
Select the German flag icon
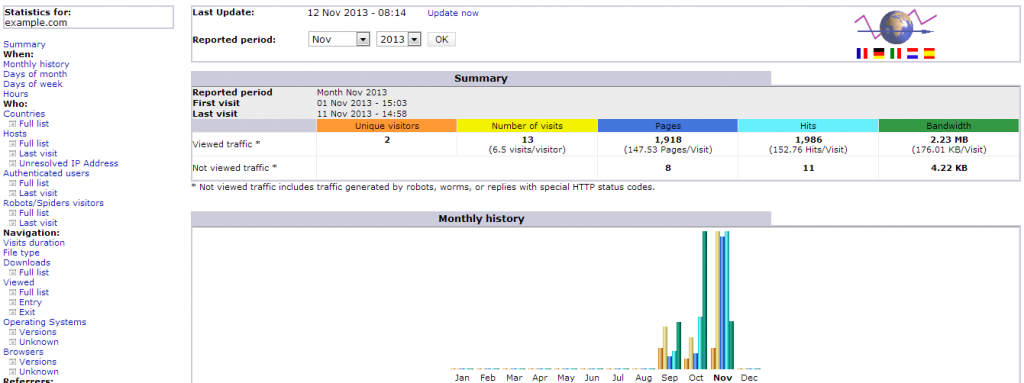pos(879,54)
